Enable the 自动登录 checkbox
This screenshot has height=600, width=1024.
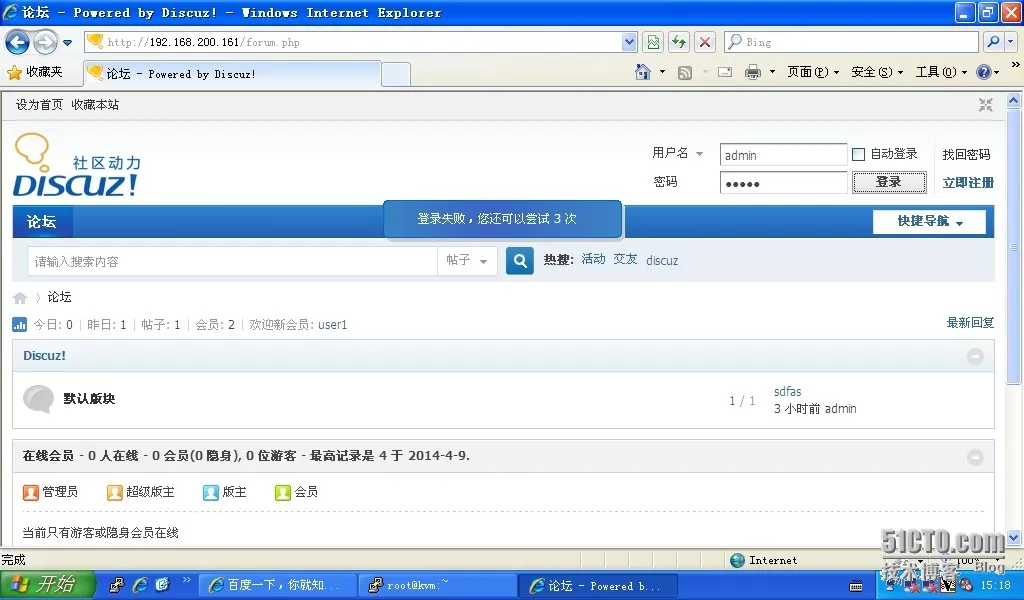(x=859, y=154)
